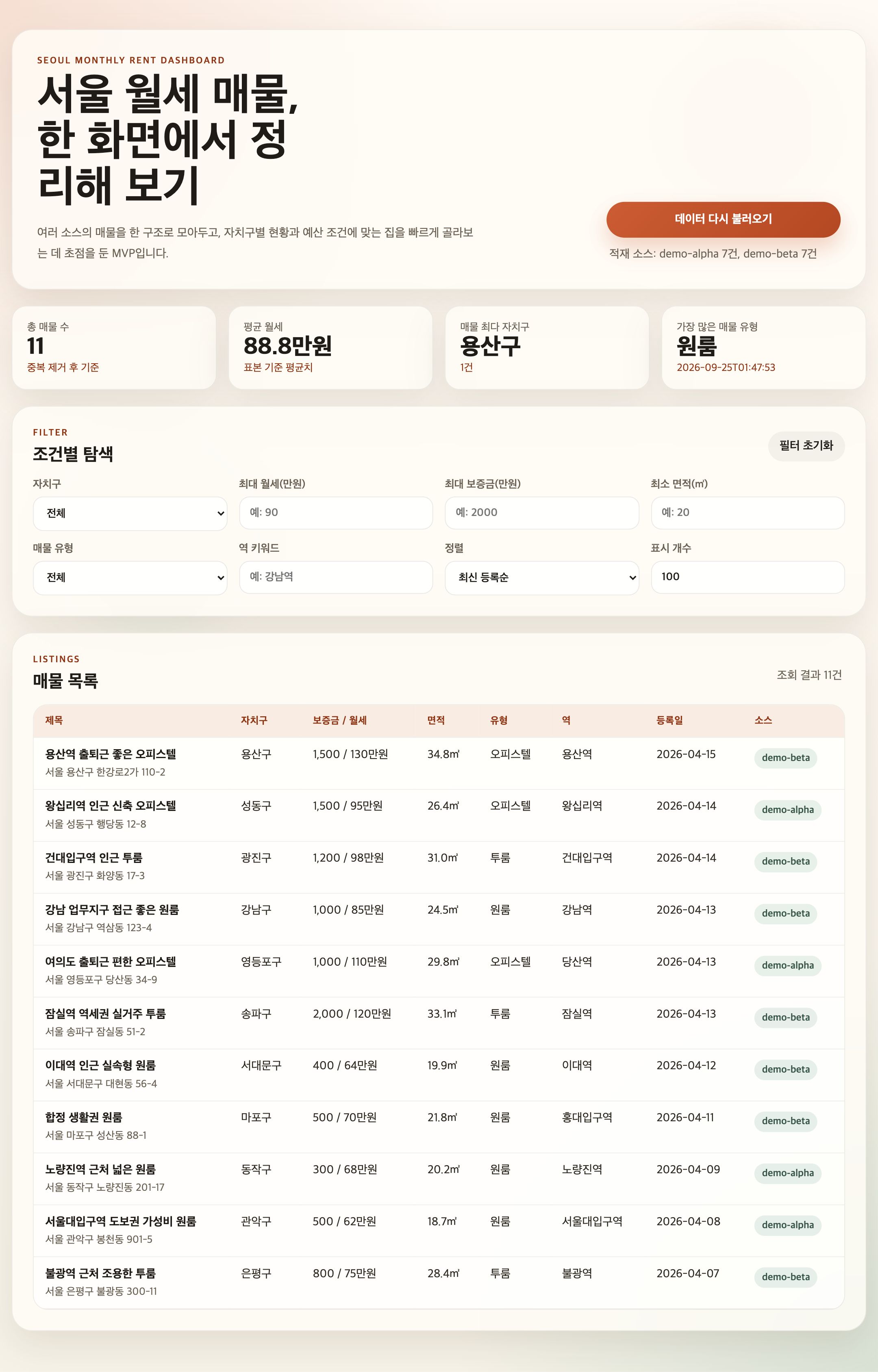Click the 가장 많은 매물 유형 원룸 card
The width and height of the screenshot is (878, 1372).
tap(763, 347)
